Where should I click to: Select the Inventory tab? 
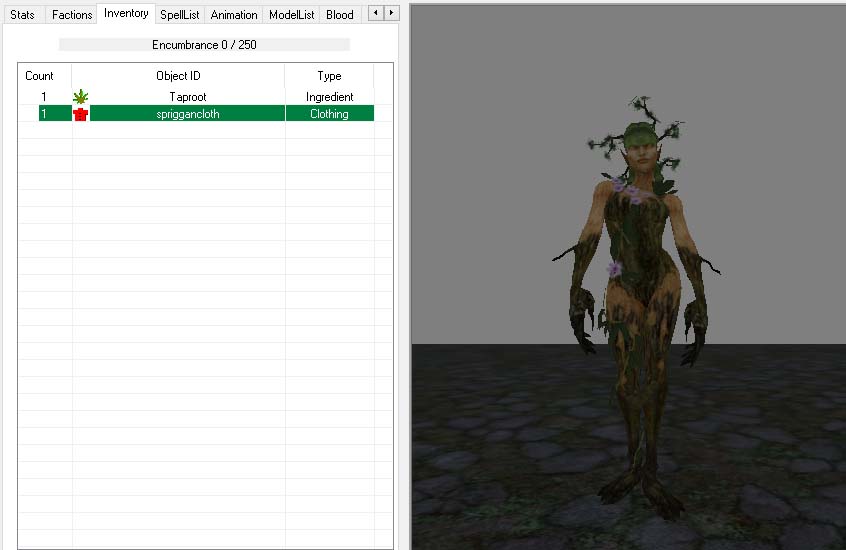tap(126, 14)
